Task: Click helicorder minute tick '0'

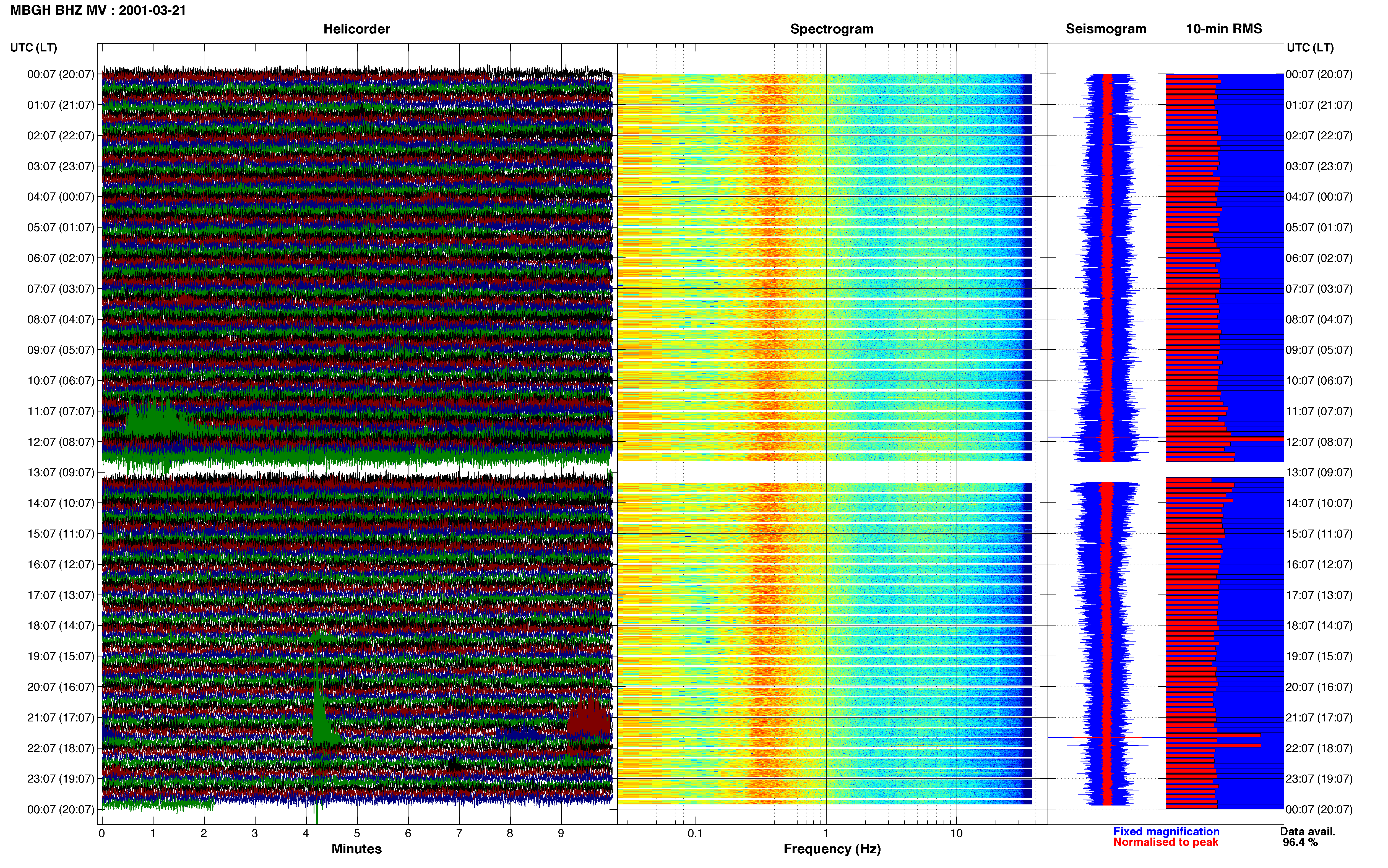Action: click(101, 833)
